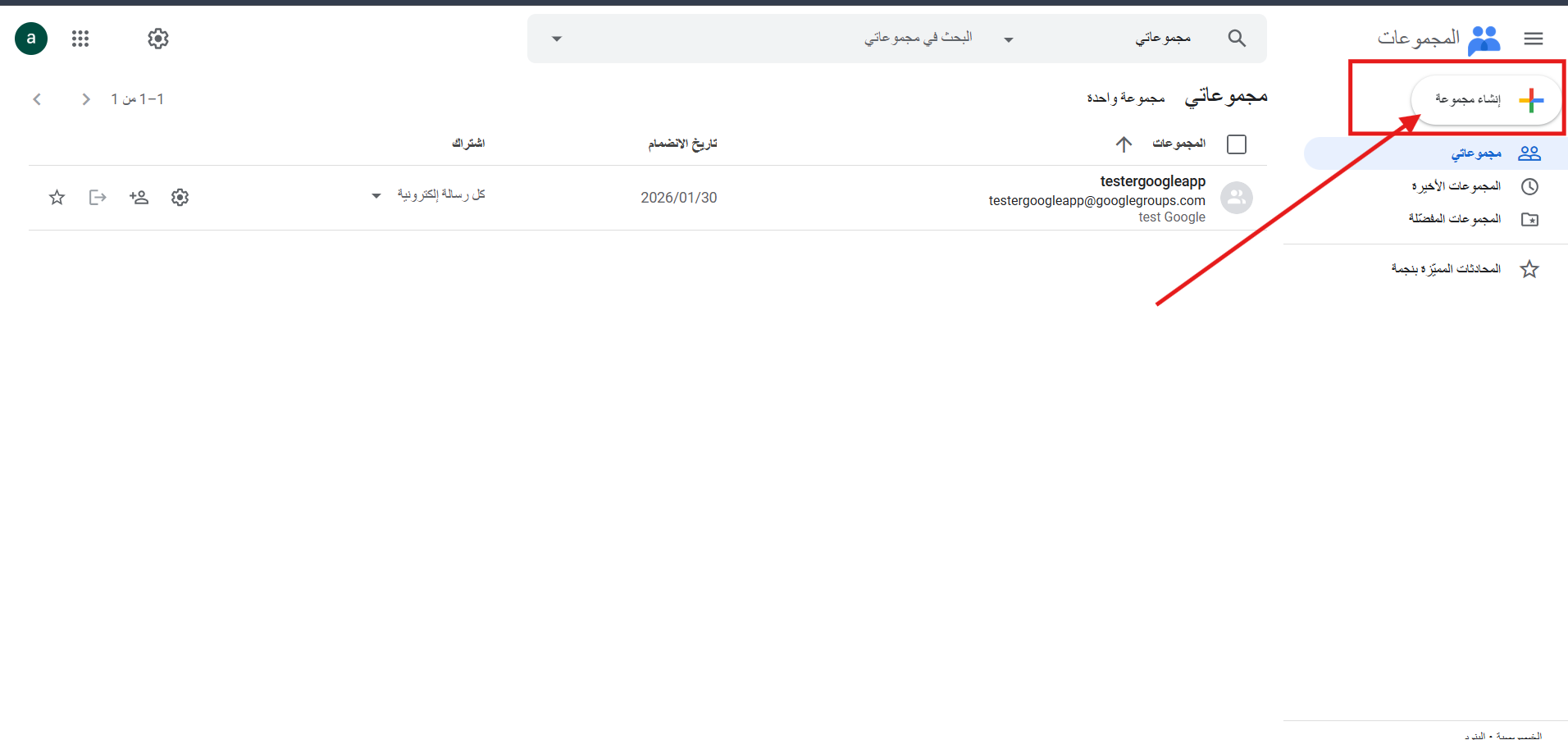This screenshot has width=1568, height=740.
Task: Open Recent groups in sidebar
Action: 1456,186
